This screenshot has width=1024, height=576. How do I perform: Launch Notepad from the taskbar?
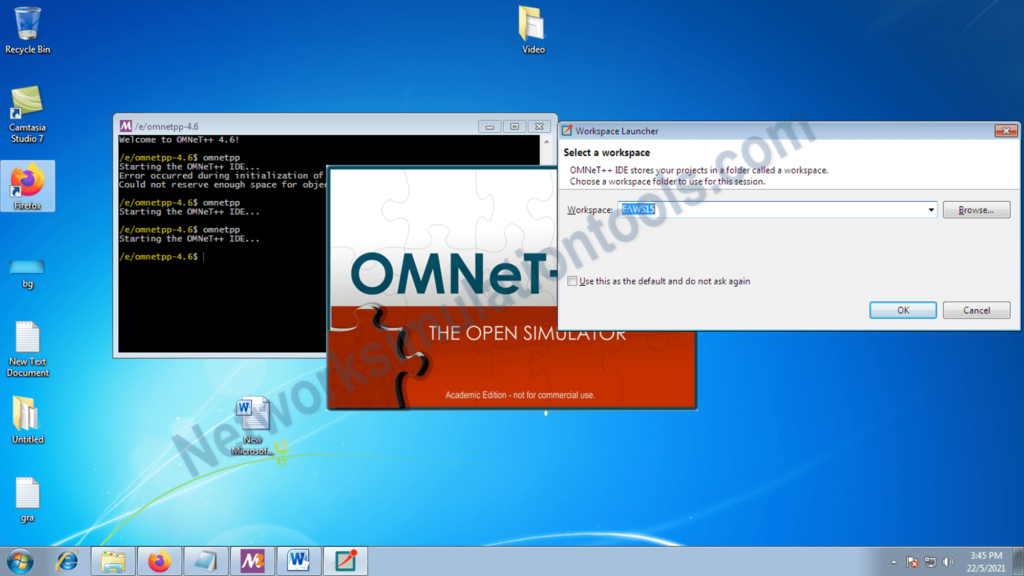(205, 560)
